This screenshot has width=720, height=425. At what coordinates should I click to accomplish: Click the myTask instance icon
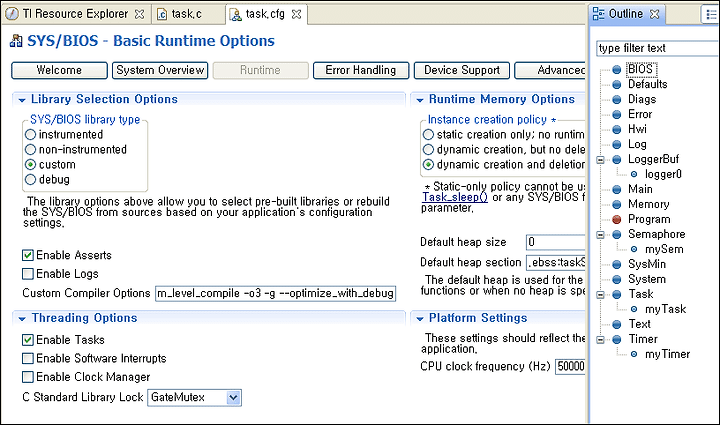(x=634, y=309)
